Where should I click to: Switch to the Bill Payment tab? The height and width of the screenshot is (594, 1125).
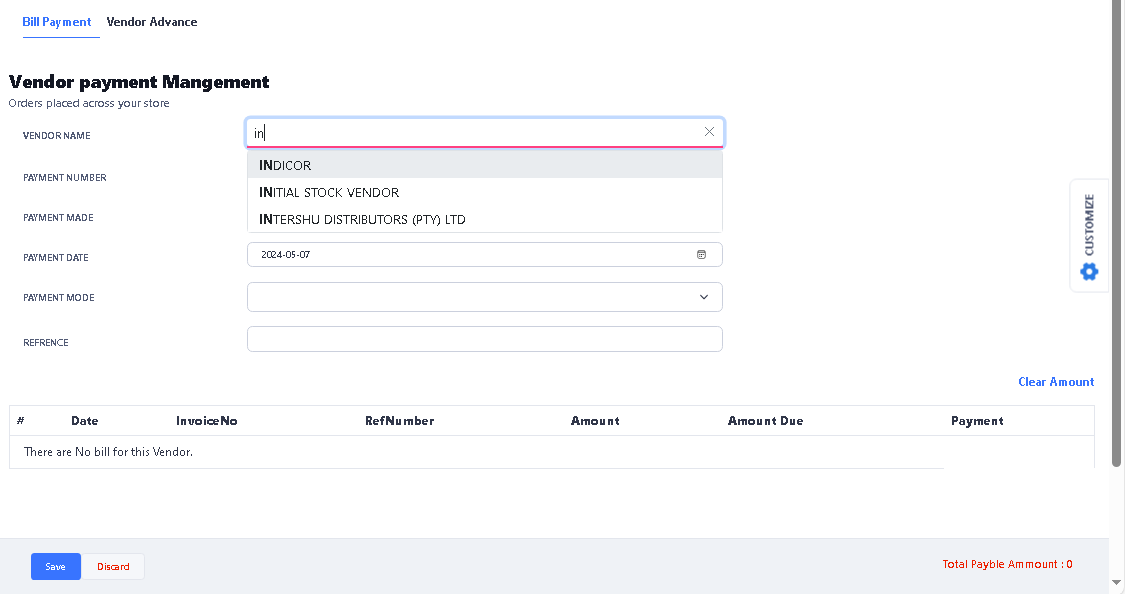(x=57, y=22)
